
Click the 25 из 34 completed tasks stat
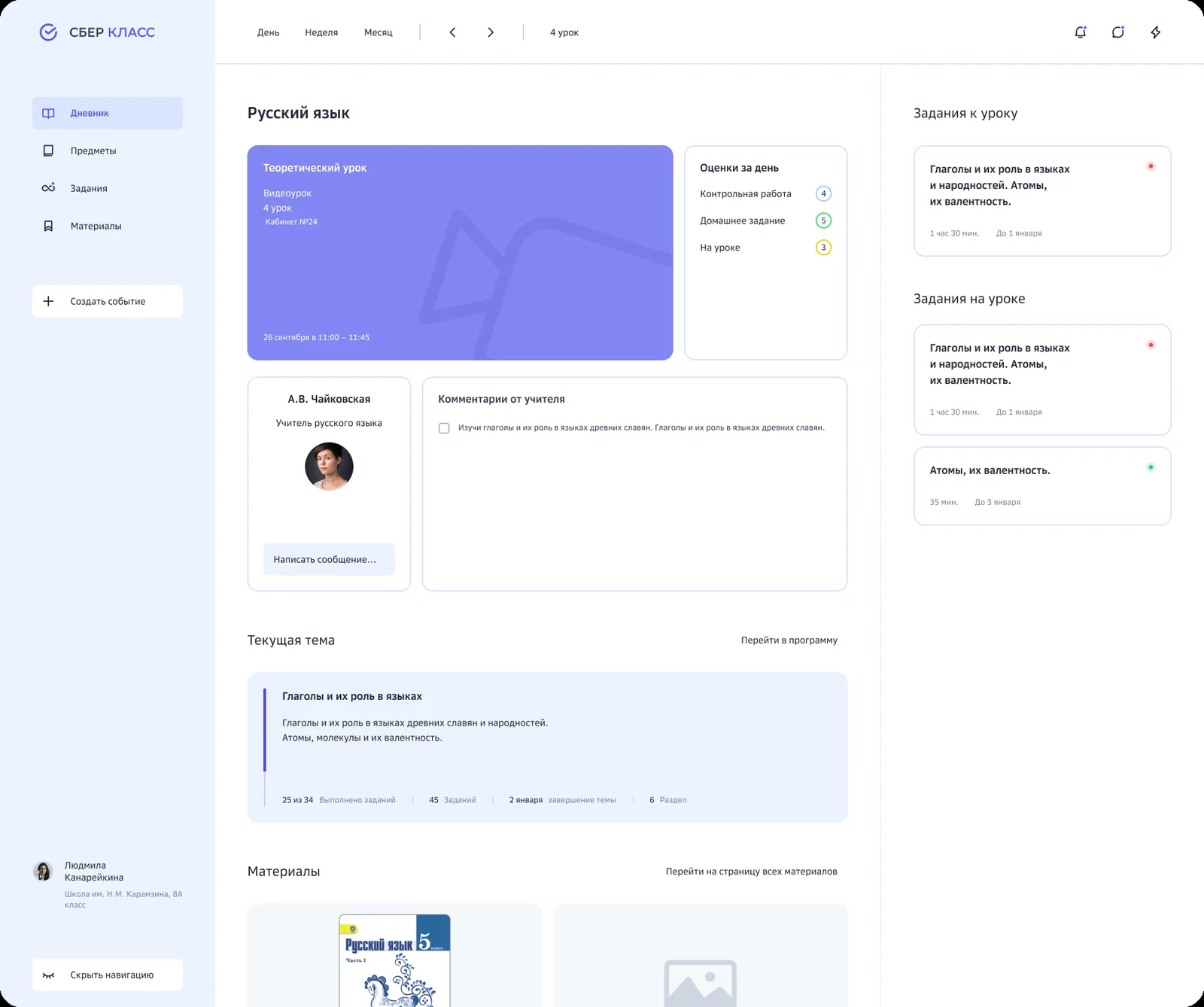(339, 800)
